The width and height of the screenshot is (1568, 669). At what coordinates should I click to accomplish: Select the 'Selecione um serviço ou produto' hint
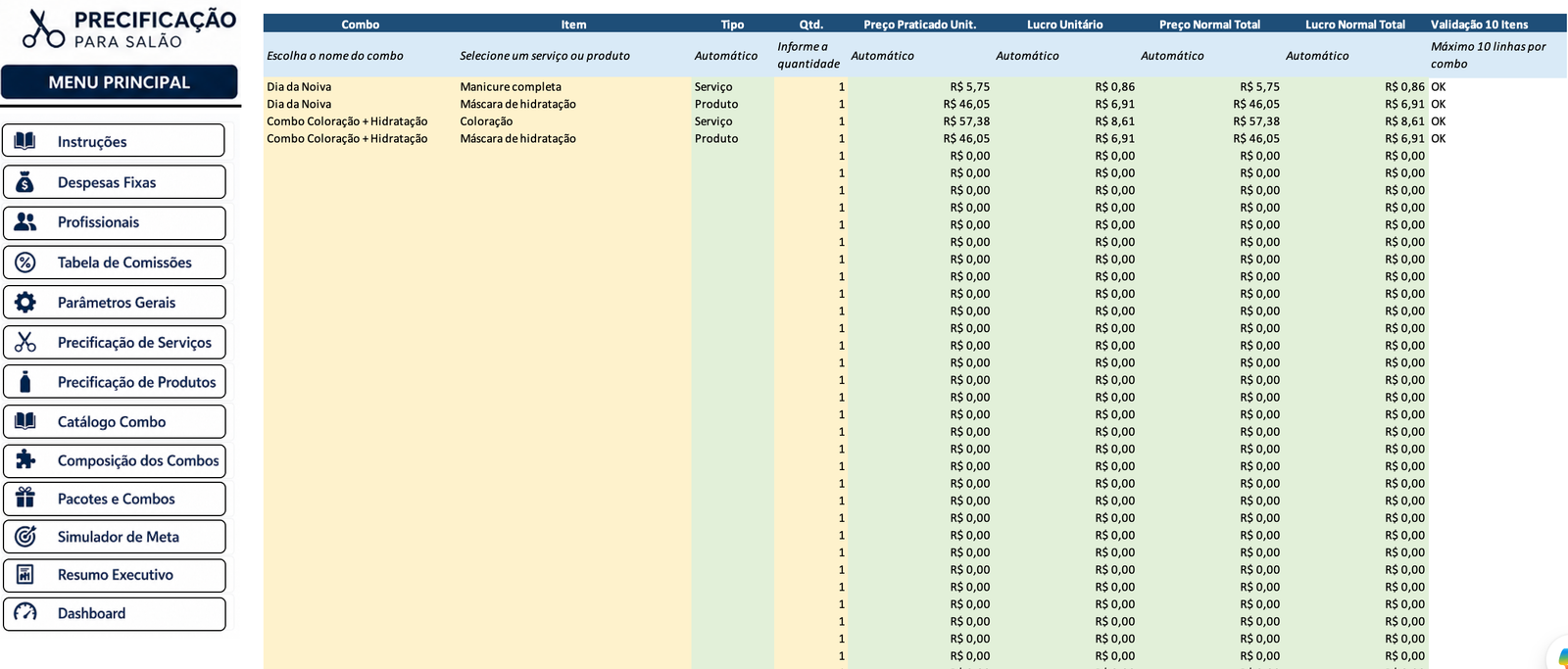point(545,56)
